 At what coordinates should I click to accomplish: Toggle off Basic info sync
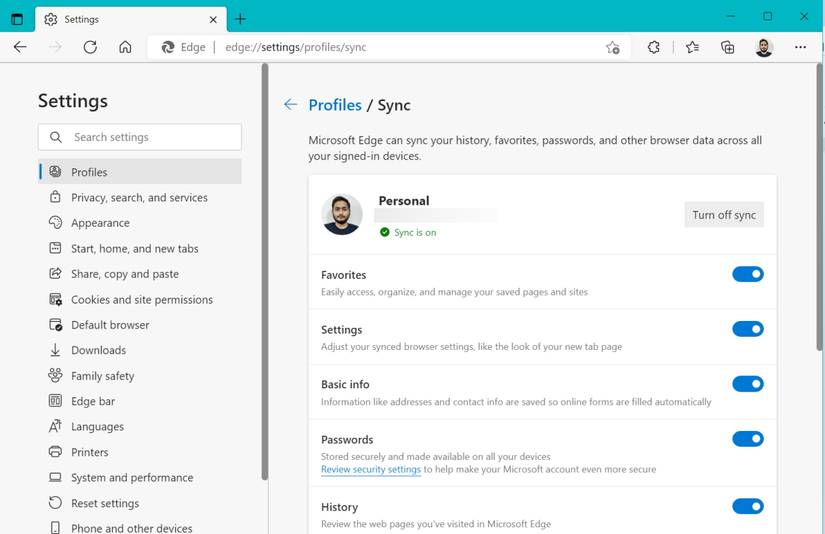pos(747,384)
